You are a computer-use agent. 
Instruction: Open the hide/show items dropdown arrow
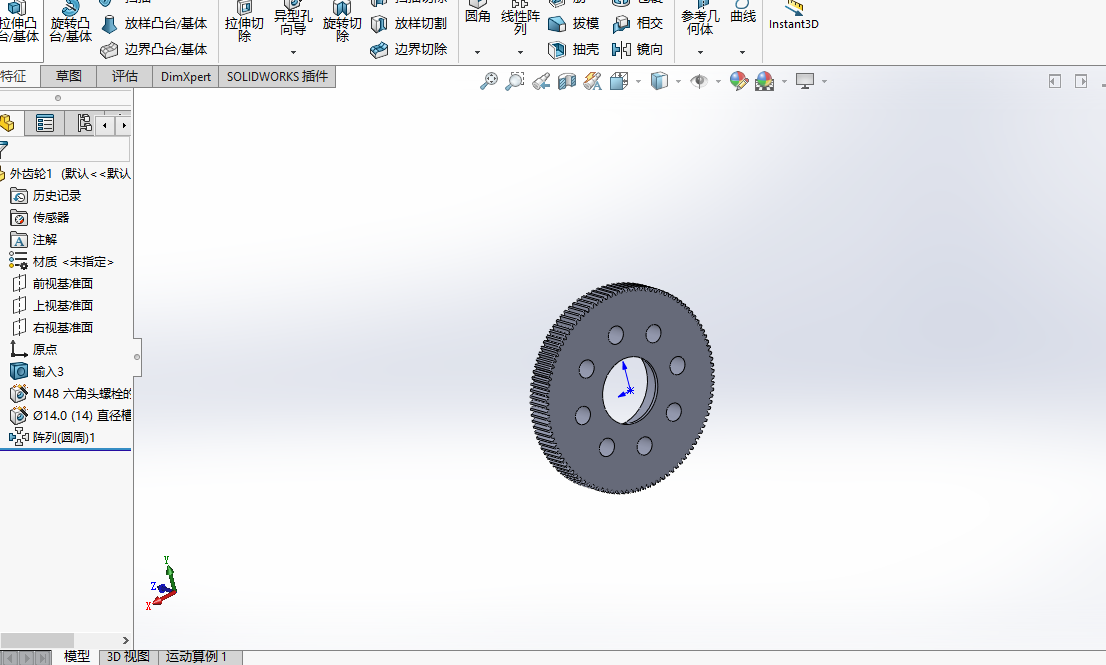[718, 82]
